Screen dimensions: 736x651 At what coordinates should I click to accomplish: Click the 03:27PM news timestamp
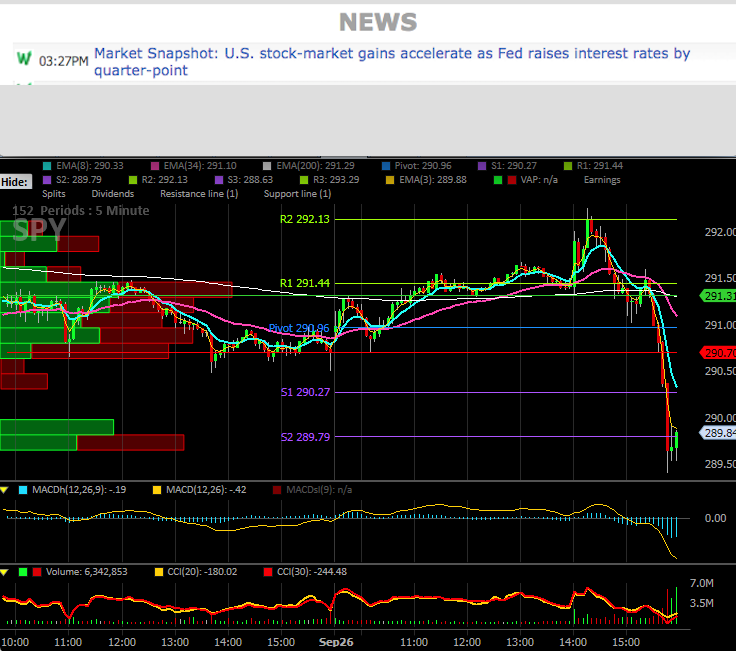pyautogui.click(x=63, y=61)
